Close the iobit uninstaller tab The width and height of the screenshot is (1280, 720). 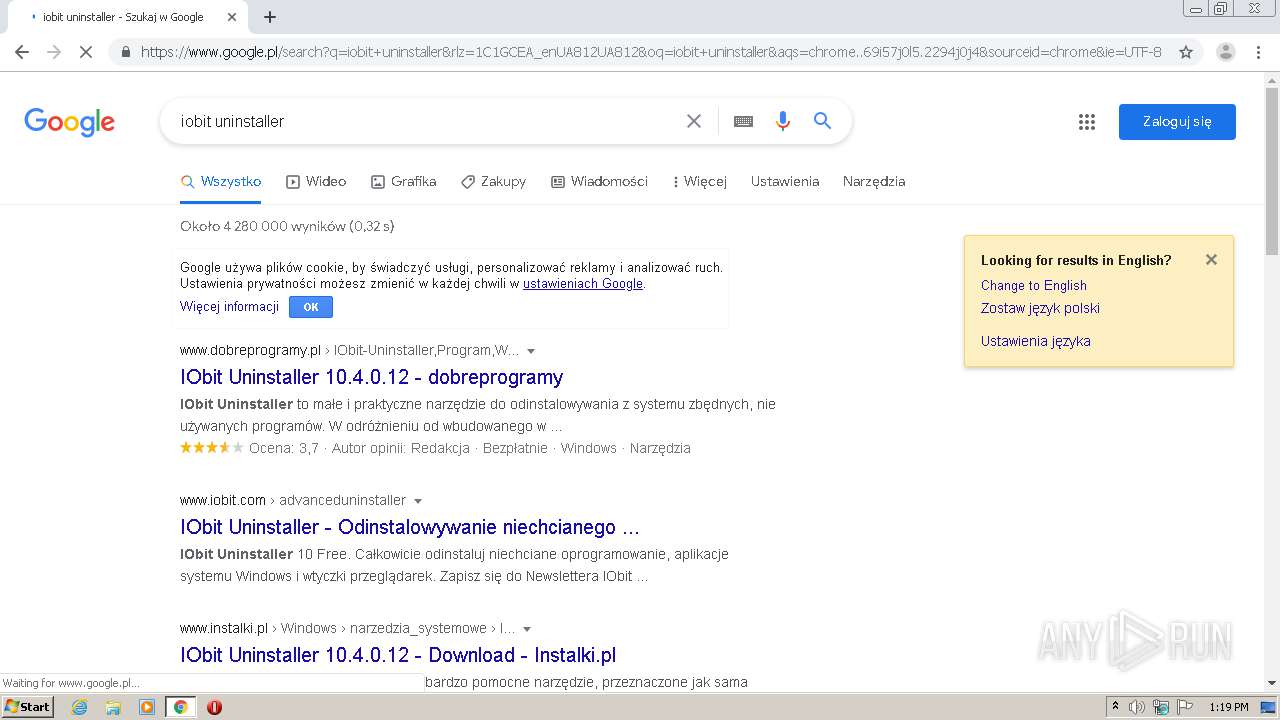[x=232, y=17]
